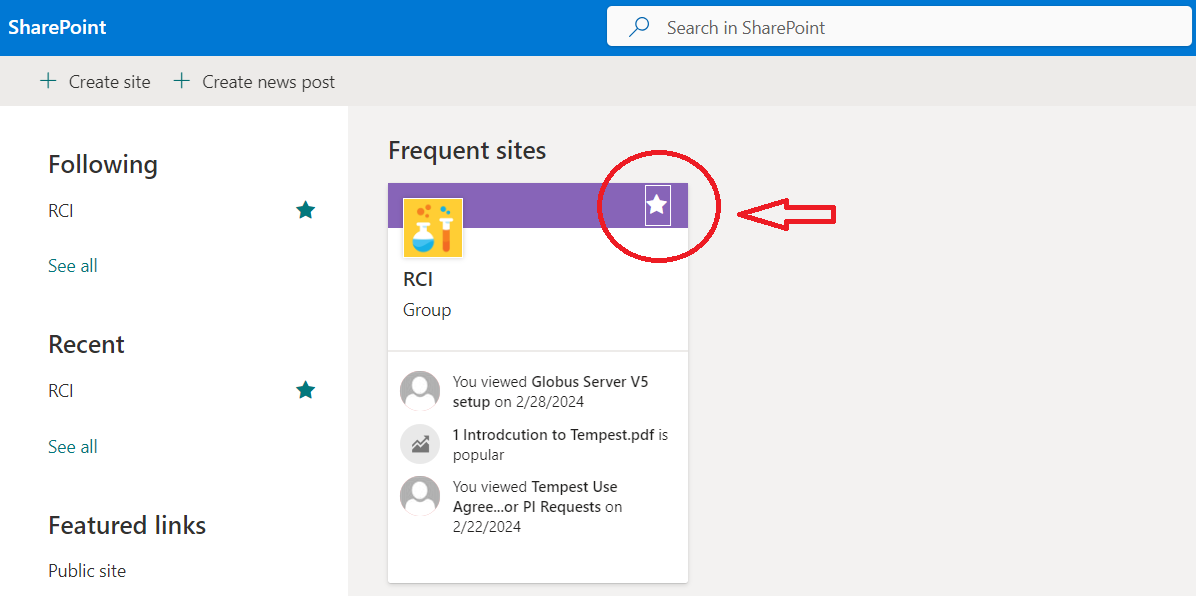Open the RCI card title

pyautogui.click(x=418, y=280)
